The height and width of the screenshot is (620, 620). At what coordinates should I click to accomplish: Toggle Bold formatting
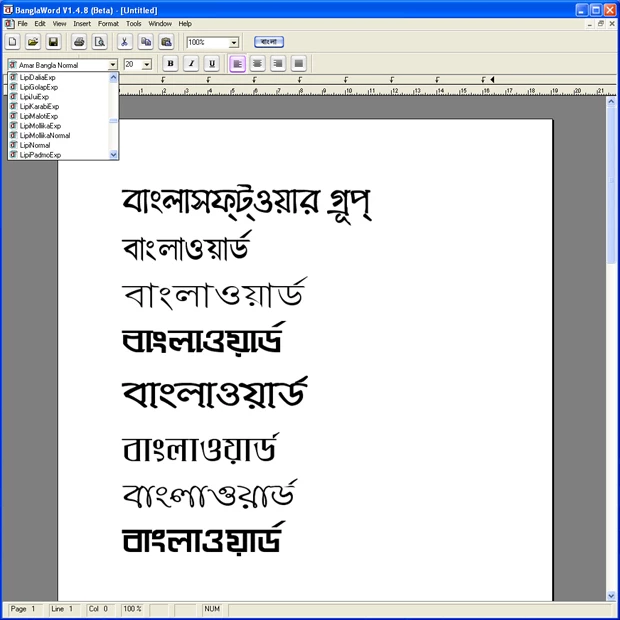pyautogui.click(x=170, y=64)
